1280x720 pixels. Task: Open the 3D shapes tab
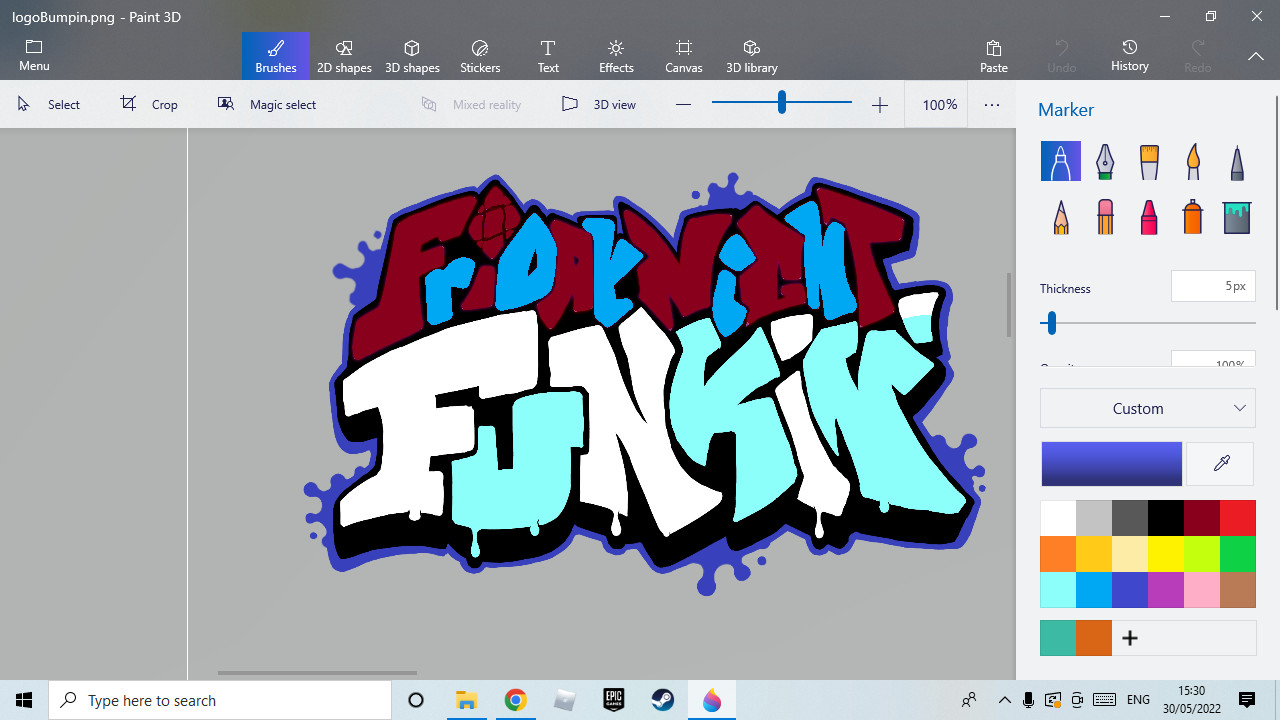[x=412, y=56]
